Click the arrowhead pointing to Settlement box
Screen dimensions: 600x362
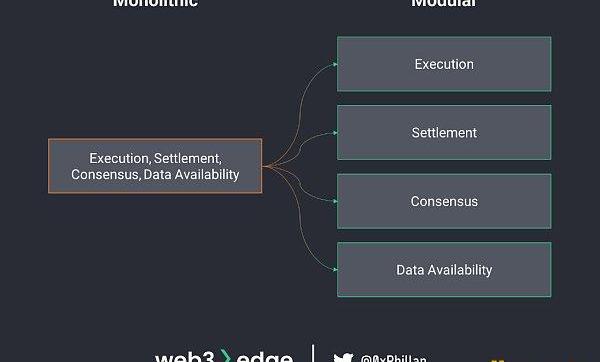click(335, 133)
